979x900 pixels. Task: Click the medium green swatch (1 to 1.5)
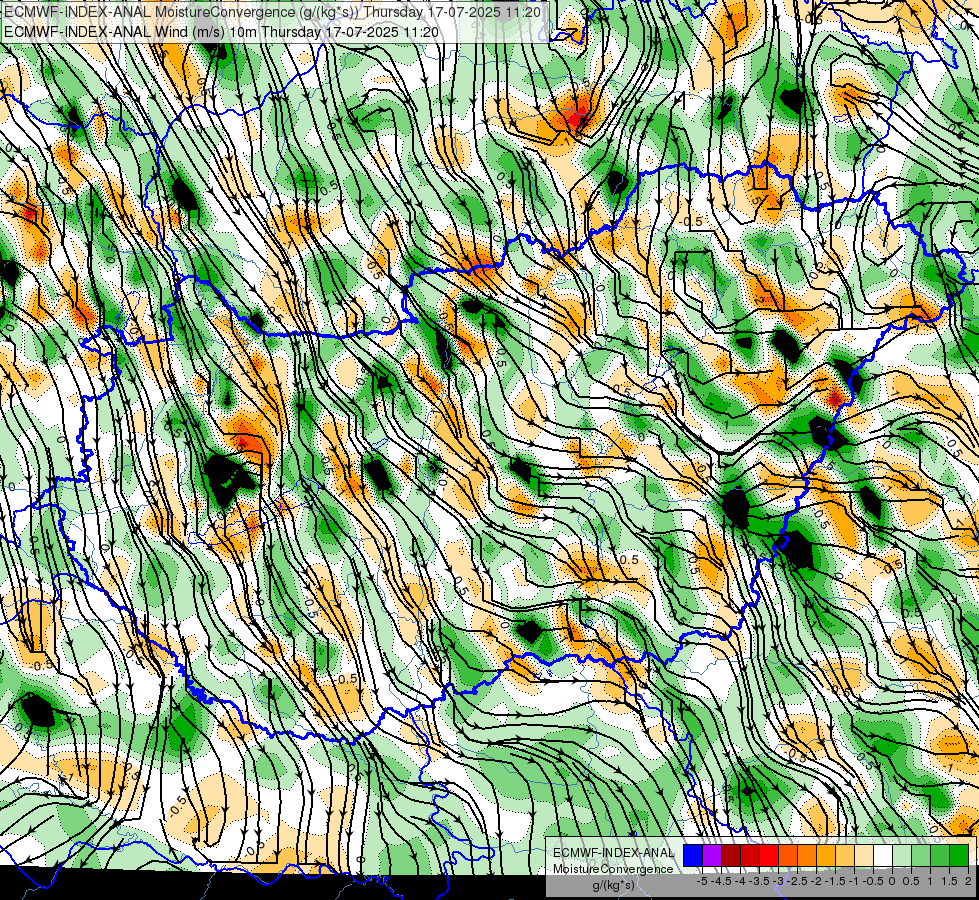[x=940, y=855]
